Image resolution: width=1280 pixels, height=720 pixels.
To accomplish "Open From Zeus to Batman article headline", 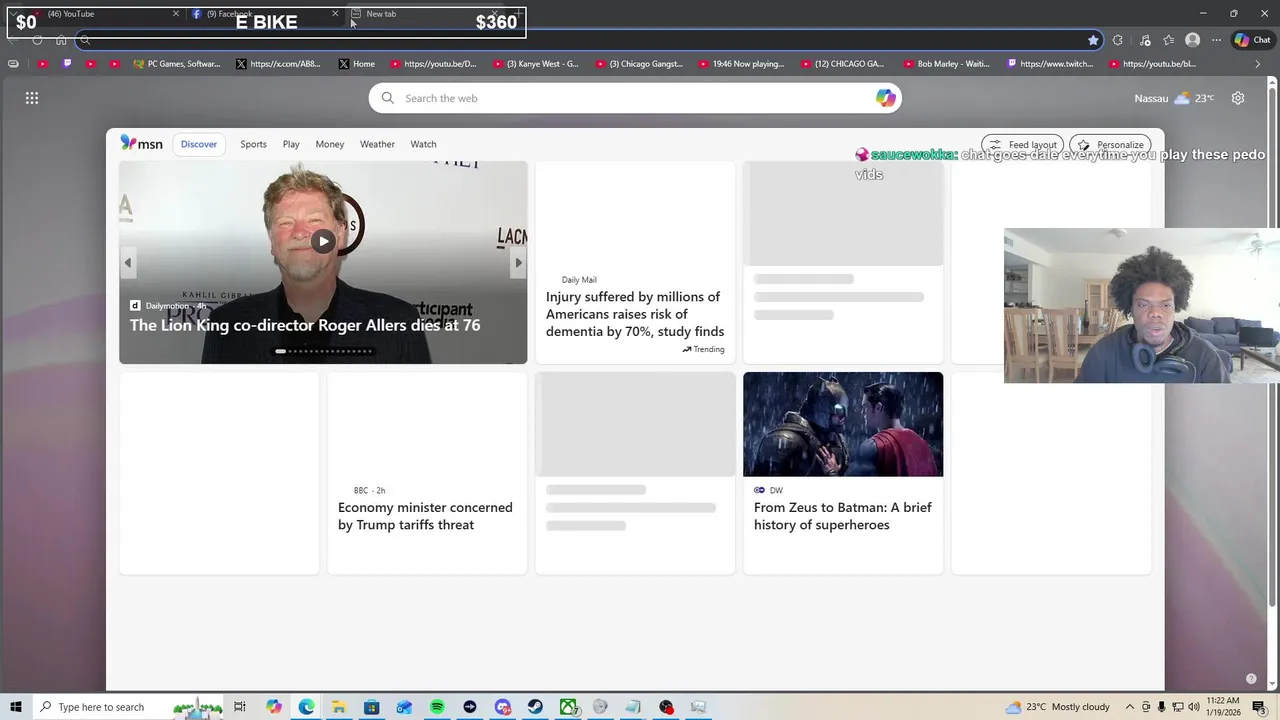I will click(843, 516).
